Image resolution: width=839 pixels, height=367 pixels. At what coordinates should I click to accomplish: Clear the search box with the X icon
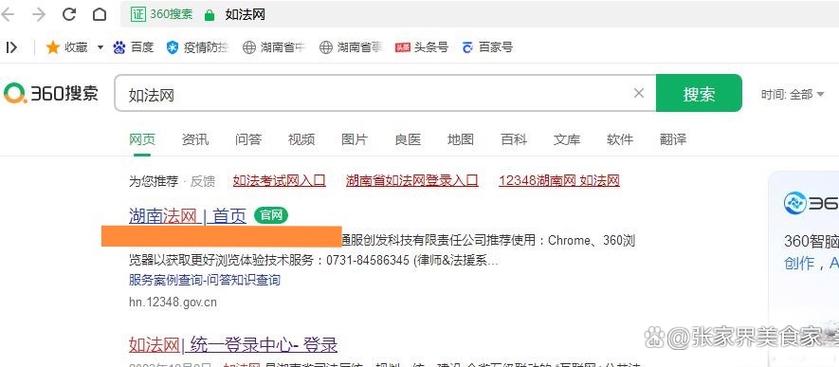638,93
